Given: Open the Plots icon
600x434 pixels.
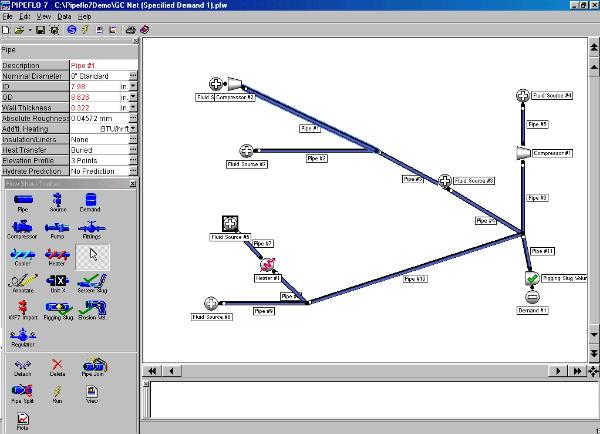Looking at the screenshot, I should (x=22, y=418).
